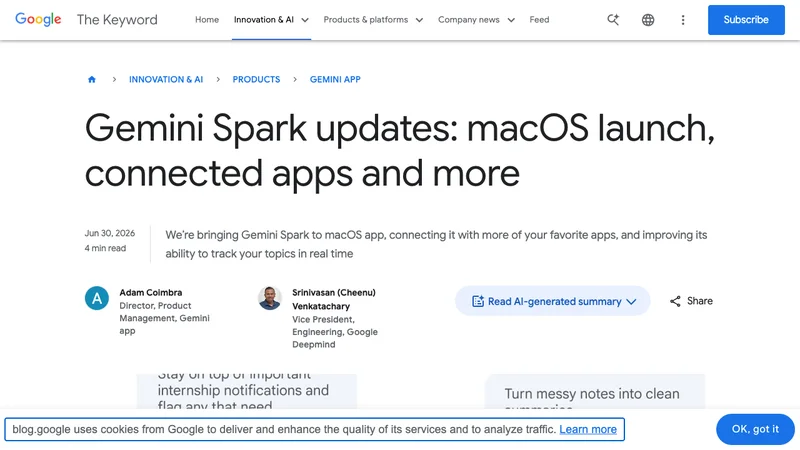Click the Vice President, Engineering title text
The width and height of the screenshot is (800, 450).
(335, 332)
